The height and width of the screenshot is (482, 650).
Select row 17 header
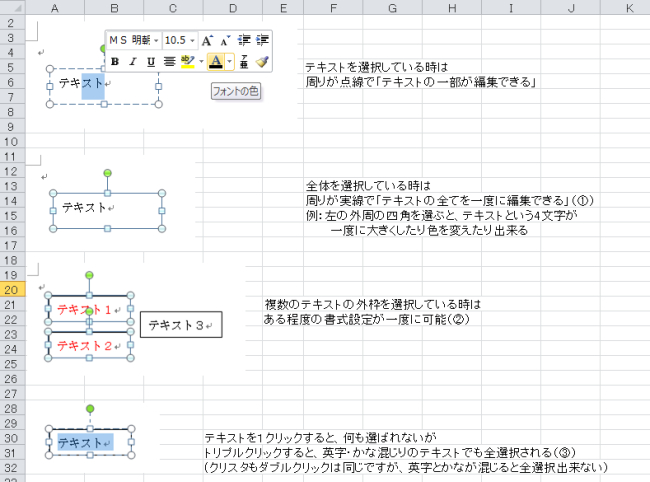tap(12, 245)
